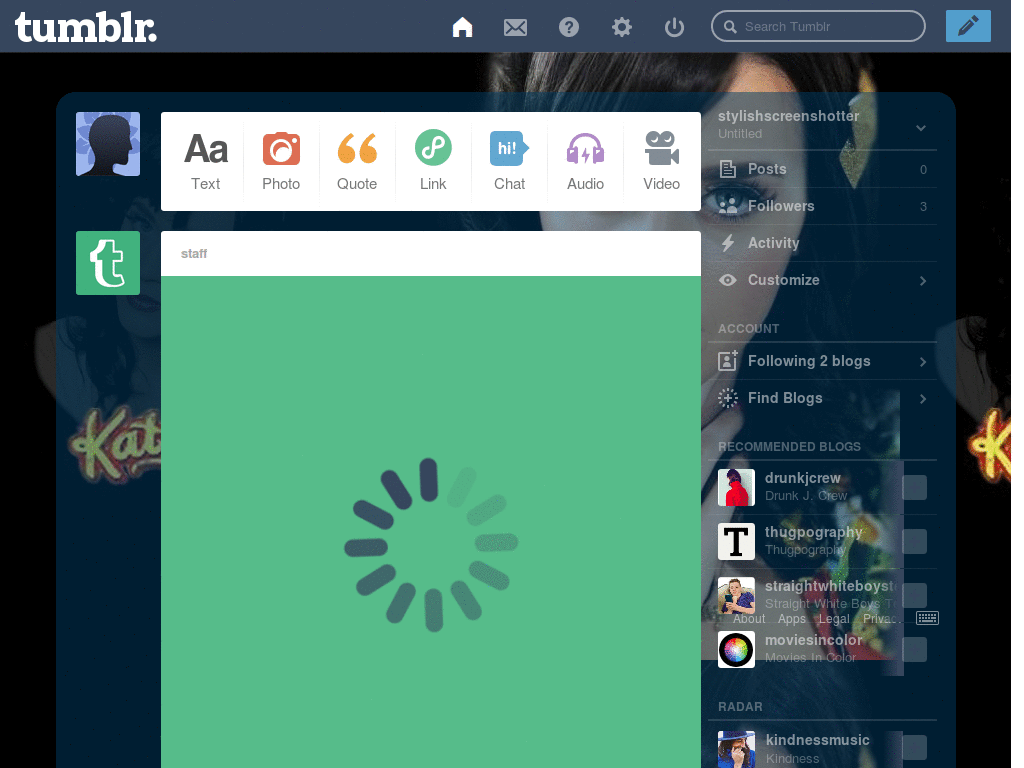Create a new Photo post
This screenshot has height=768, width=1024.
(281, 161)
